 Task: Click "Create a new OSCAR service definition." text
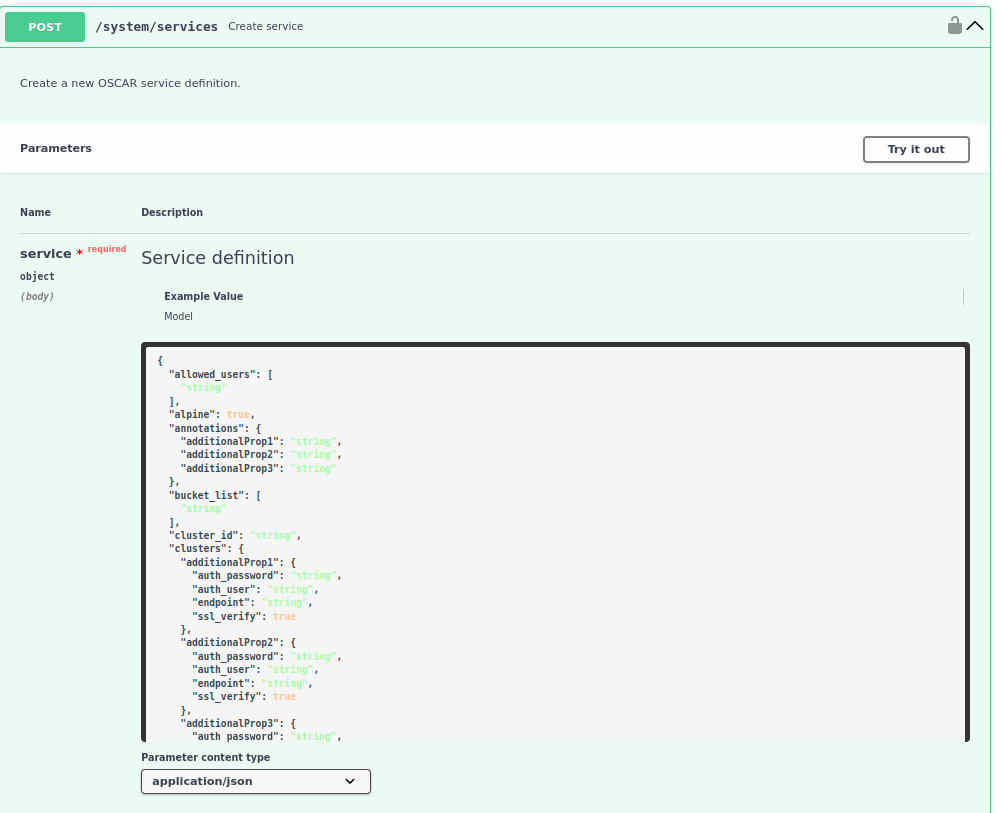point(130,83)
